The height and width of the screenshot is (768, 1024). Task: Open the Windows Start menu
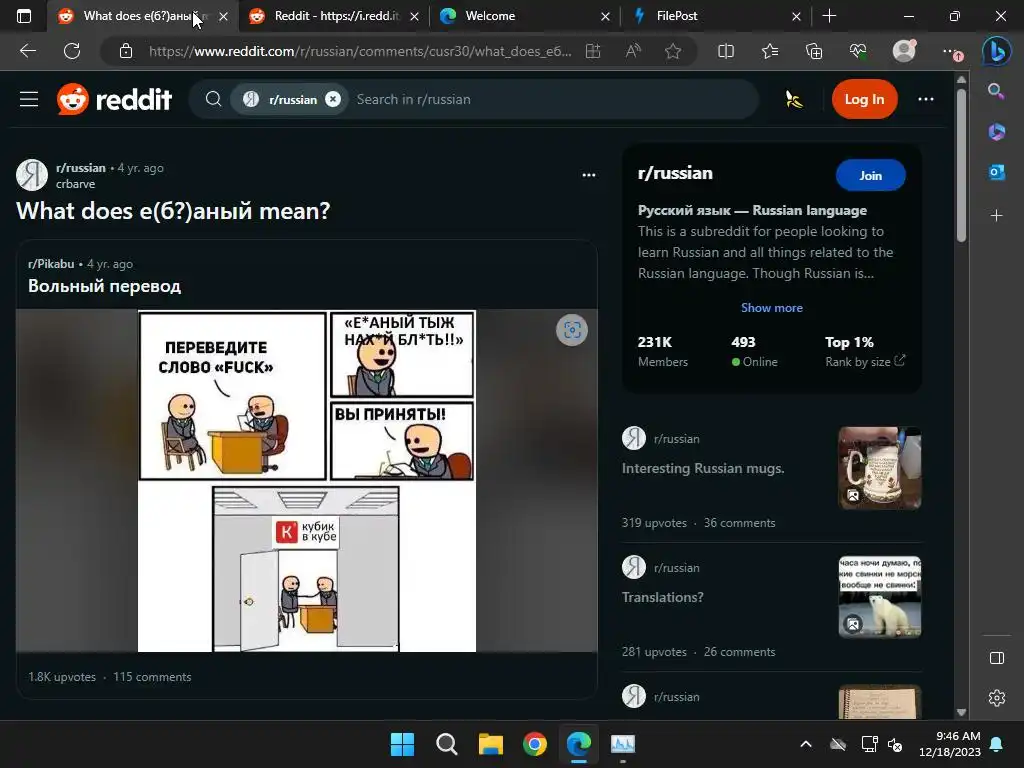tap(402, 744)
